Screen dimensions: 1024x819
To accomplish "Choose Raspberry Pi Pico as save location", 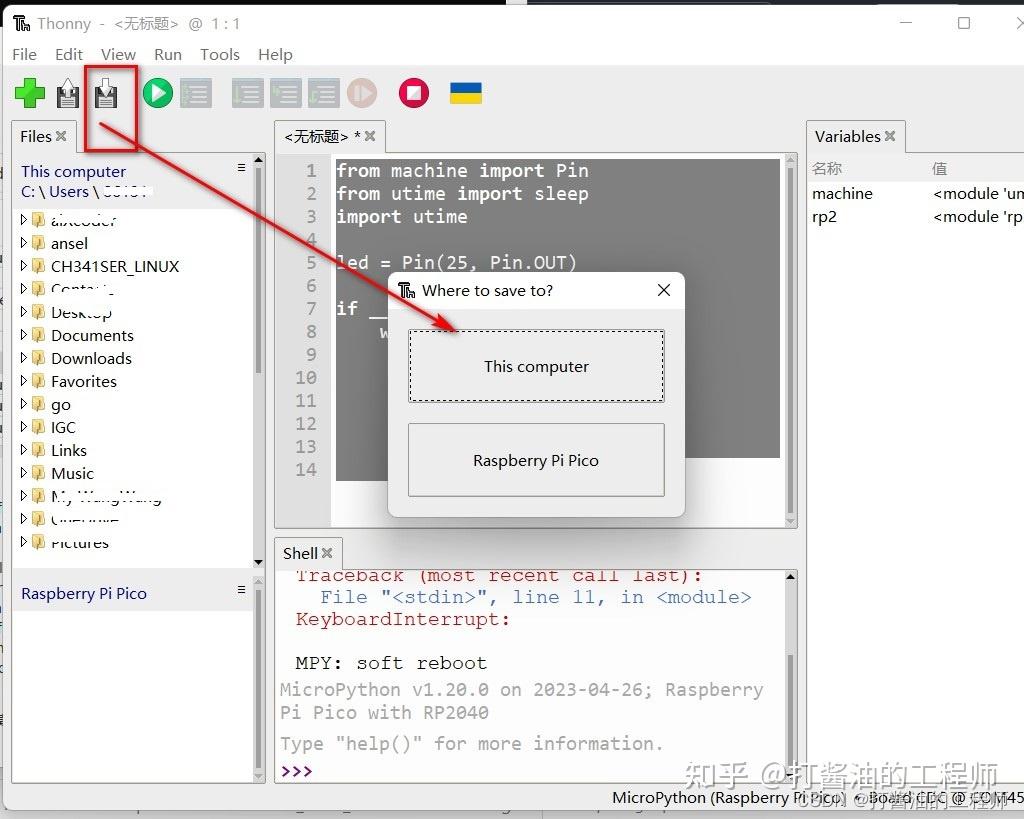I will (x=536, y=460).
